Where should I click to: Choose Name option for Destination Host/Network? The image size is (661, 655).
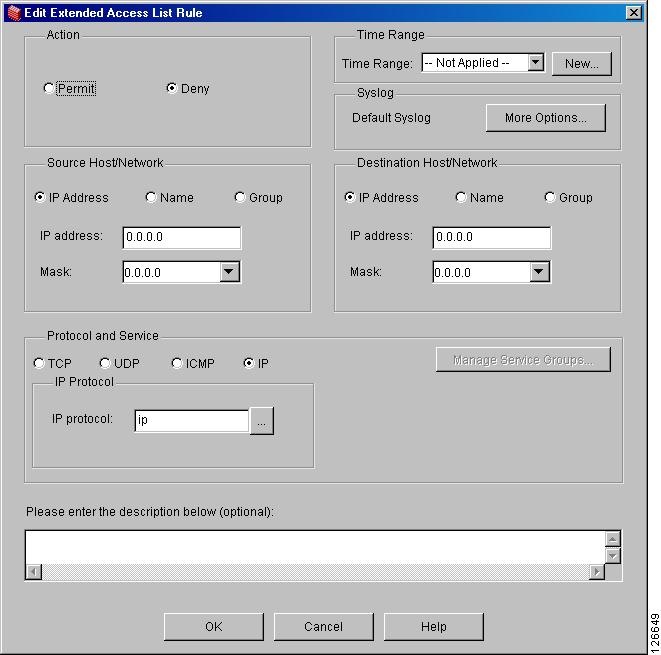click(x=461, y=197)
